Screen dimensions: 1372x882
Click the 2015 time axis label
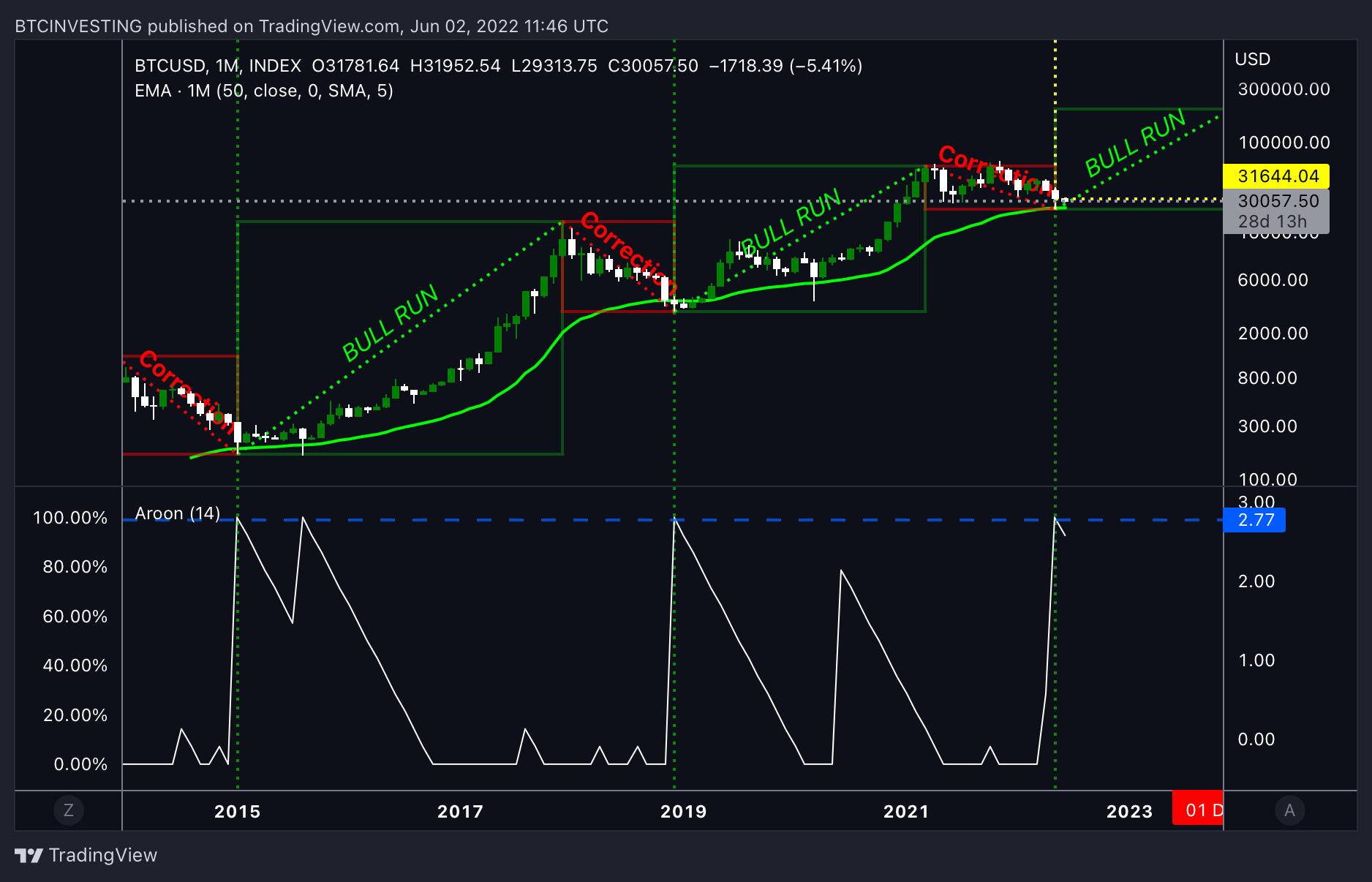click(x=237, y=811)
